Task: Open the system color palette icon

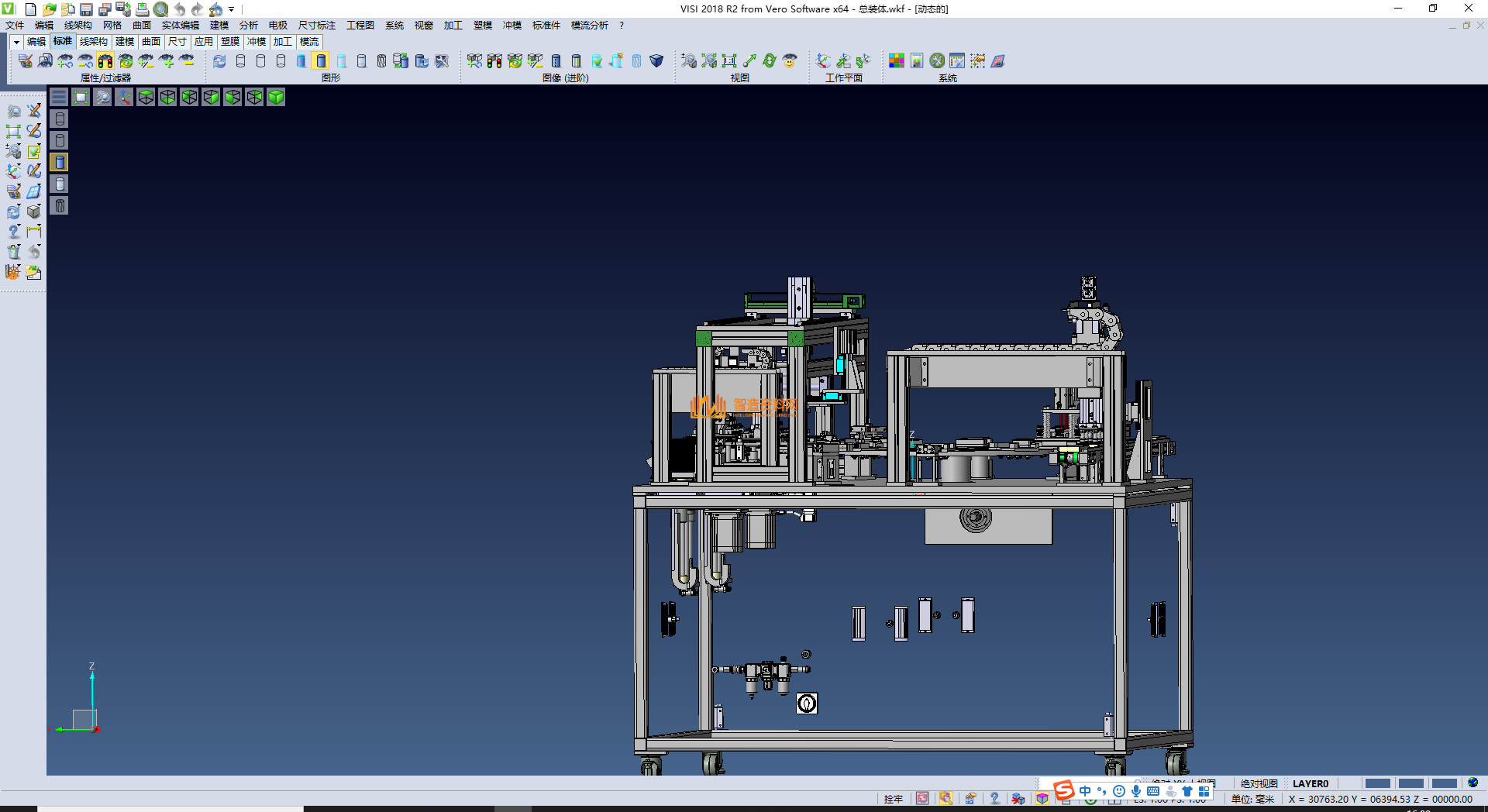Action: click(x=897, y=61)
